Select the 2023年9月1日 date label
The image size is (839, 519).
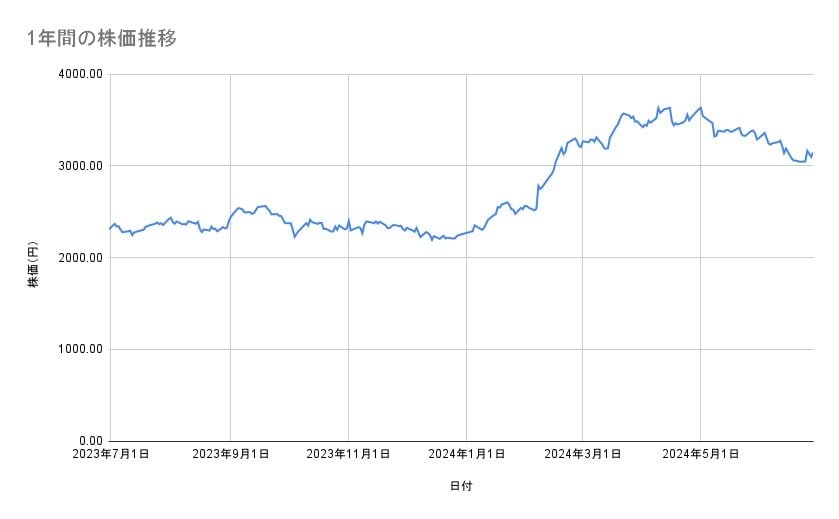(x=230, y=454)
